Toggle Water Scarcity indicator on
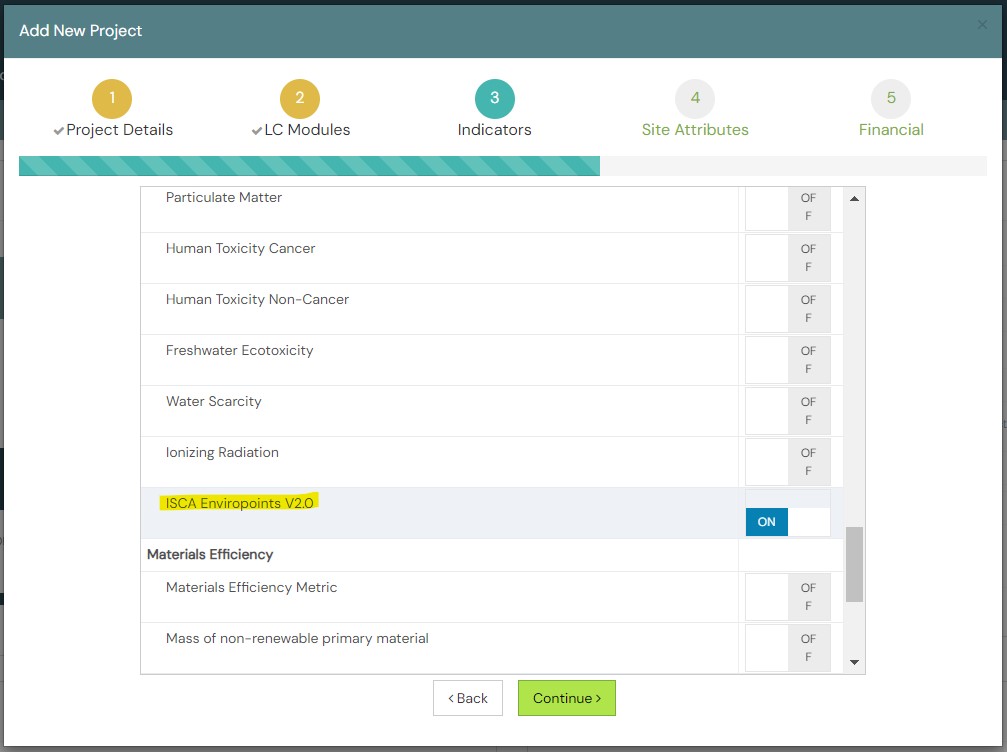1007x752 pixels. (x=787, y=410)
